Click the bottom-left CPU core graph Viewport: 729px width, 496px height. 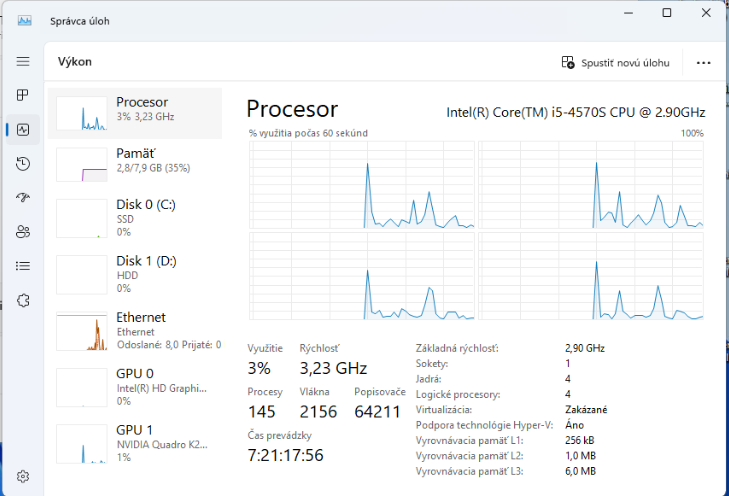click(362, 276)
